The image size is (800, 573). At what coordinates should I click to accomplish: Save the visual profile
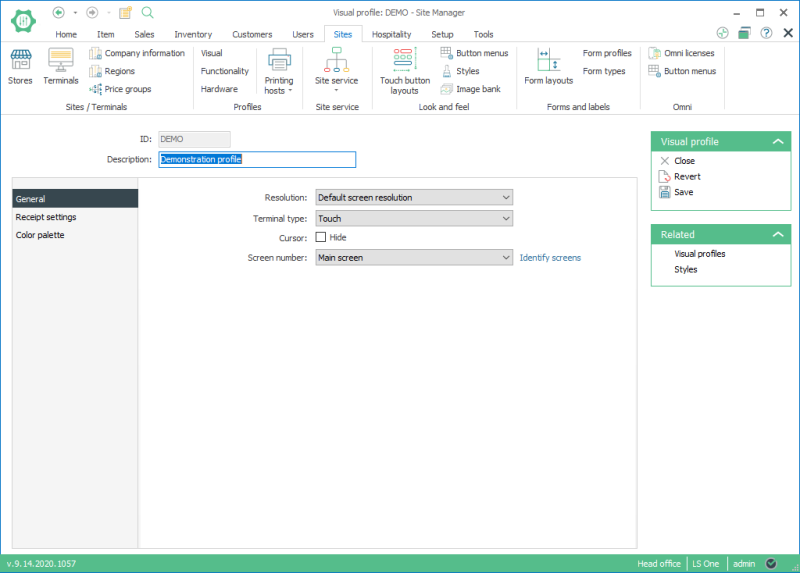[x=677, y=192]
